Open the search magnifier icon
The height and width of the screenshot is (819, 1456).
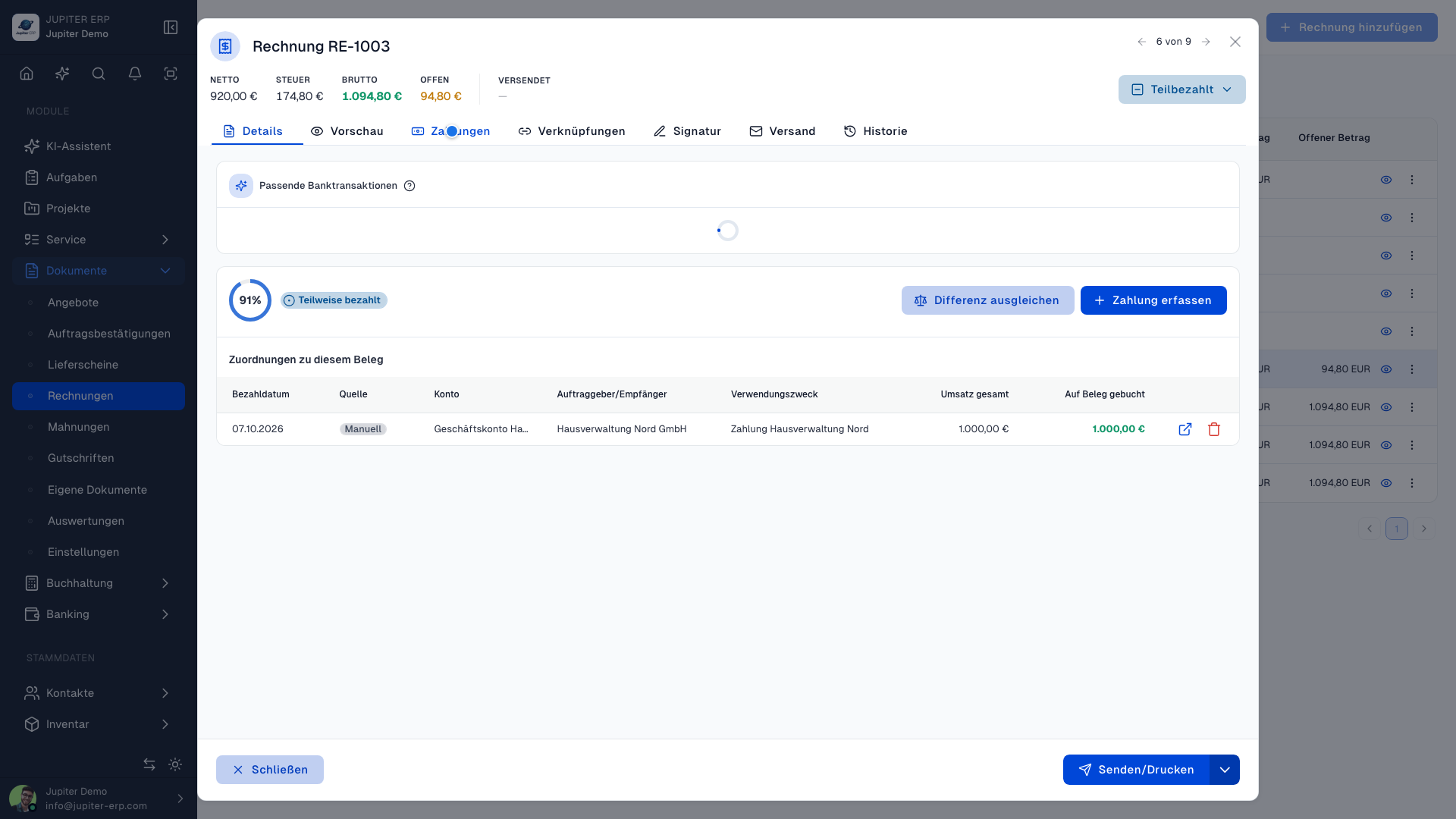pos(99,74)
